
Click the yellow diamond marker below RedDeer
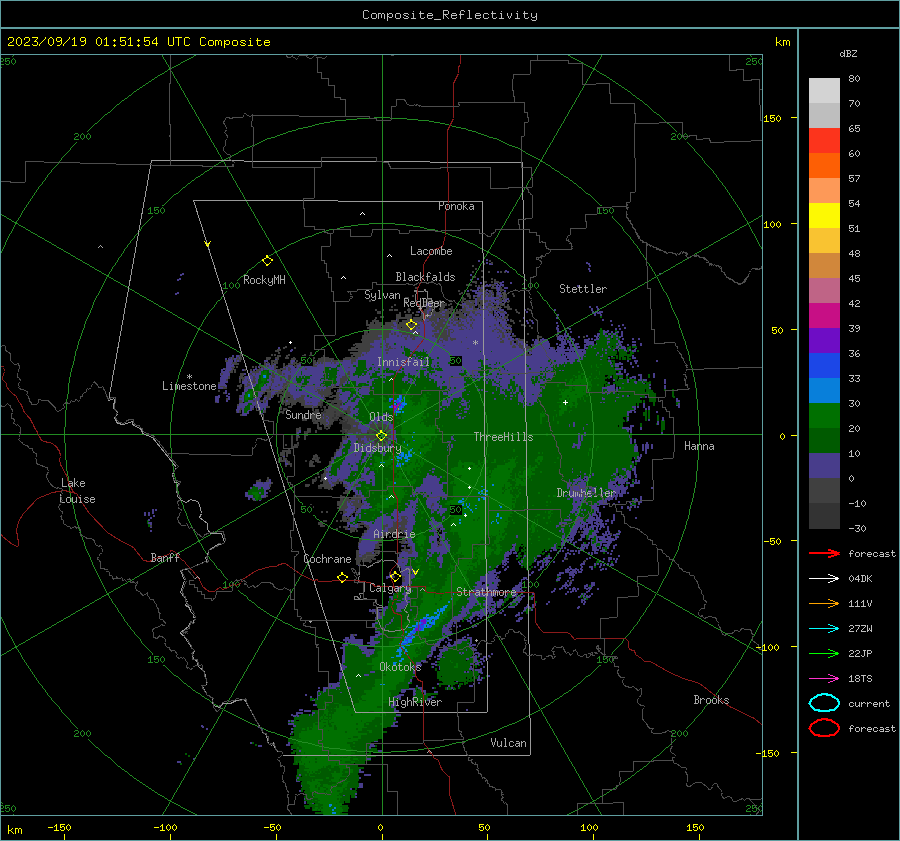click(x=411, y=325)
